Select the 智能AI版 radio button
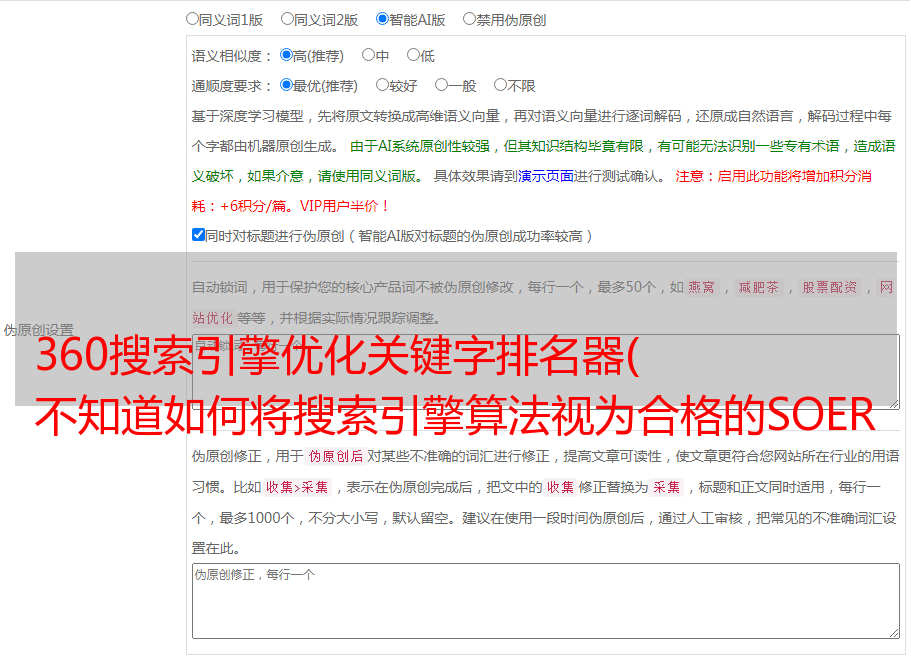Screen dimensions: 911x658 [382, 19]
